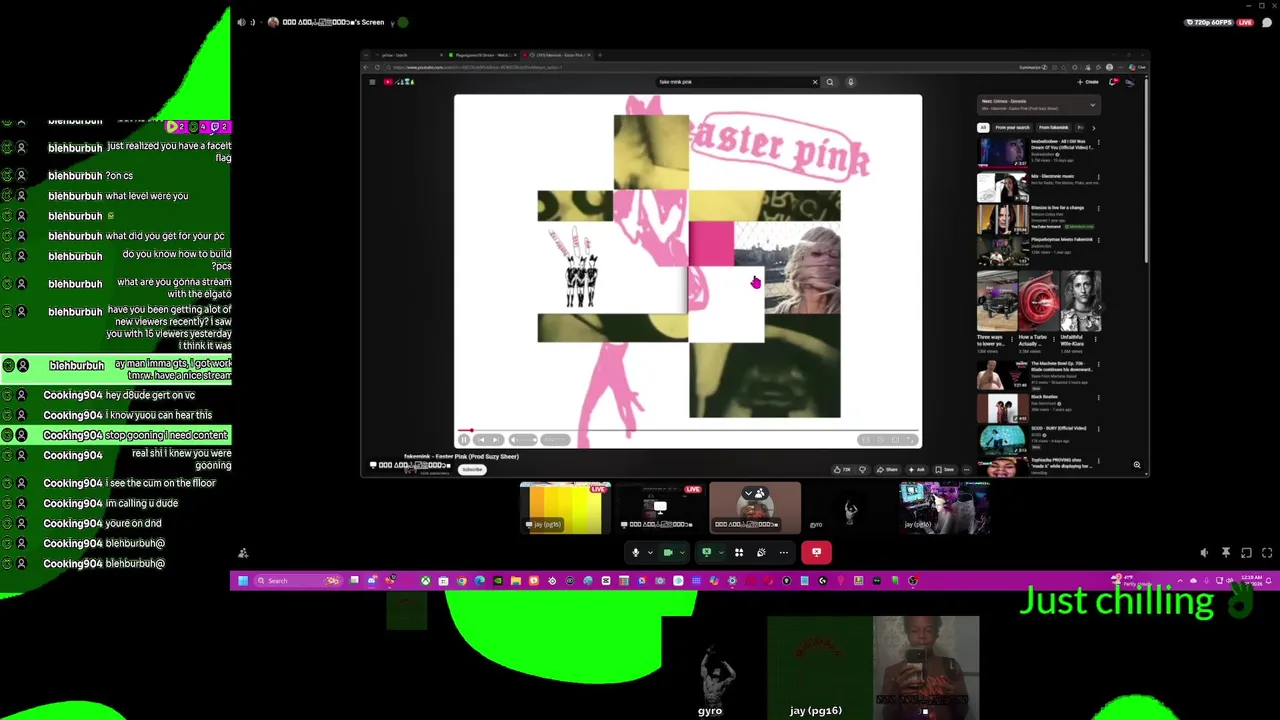Select the 'From your search' chip
The width and height of the screenshot is (1280, 720).
(1012, 127)
